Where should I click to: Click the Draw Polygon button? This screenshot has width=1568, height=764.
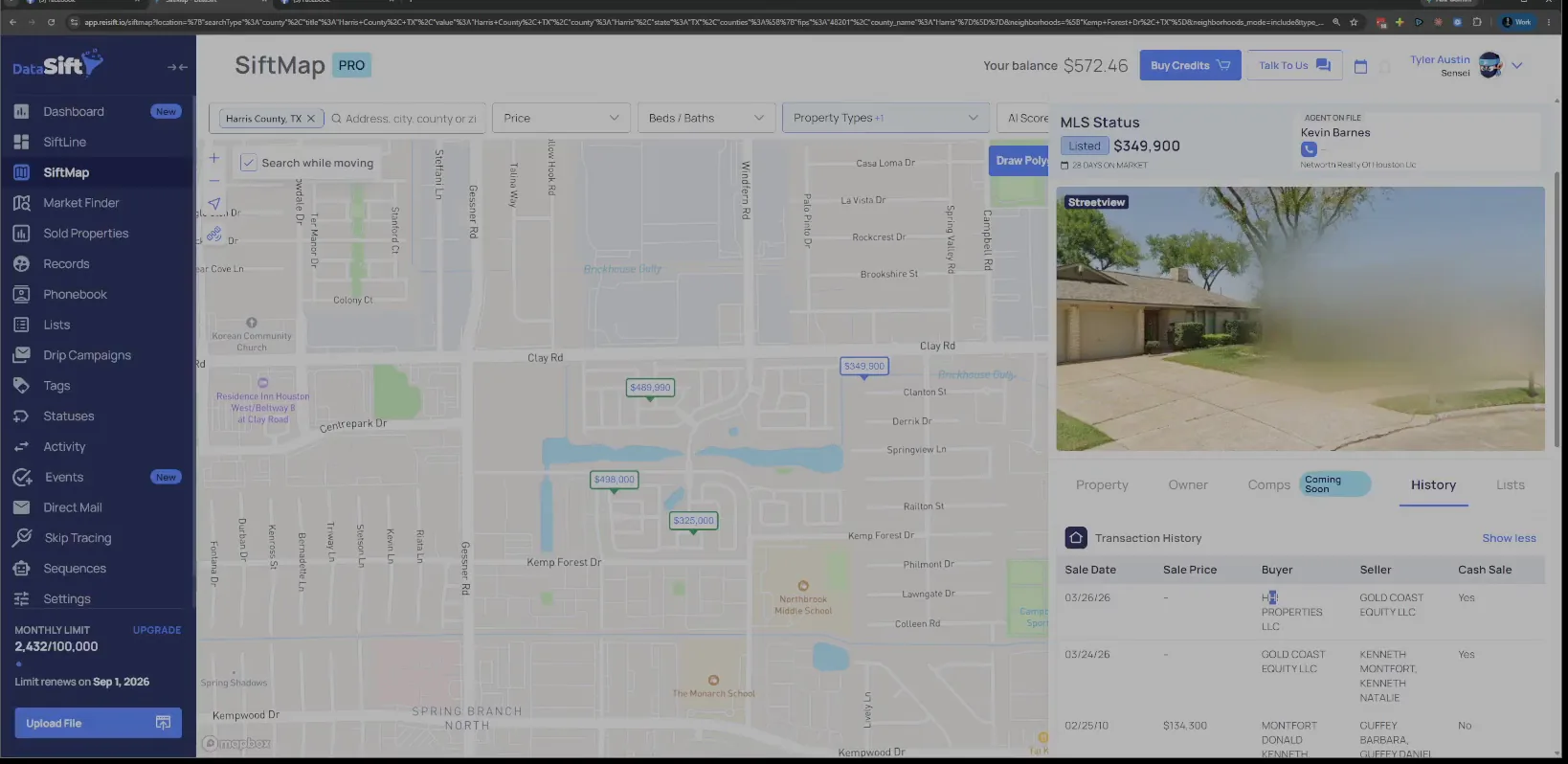[1019, 161]
